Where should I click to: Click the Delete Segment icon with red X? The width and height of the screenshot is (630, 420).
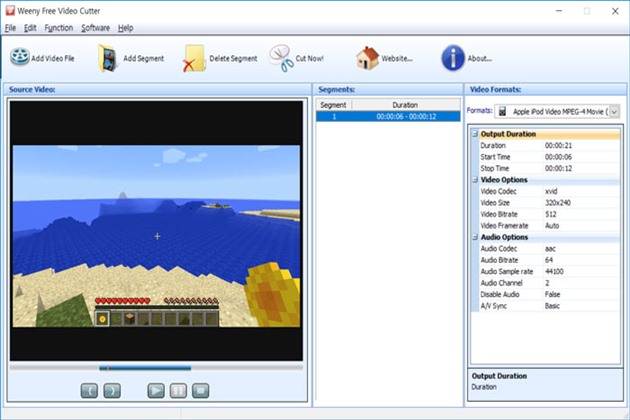click(194, 59)
